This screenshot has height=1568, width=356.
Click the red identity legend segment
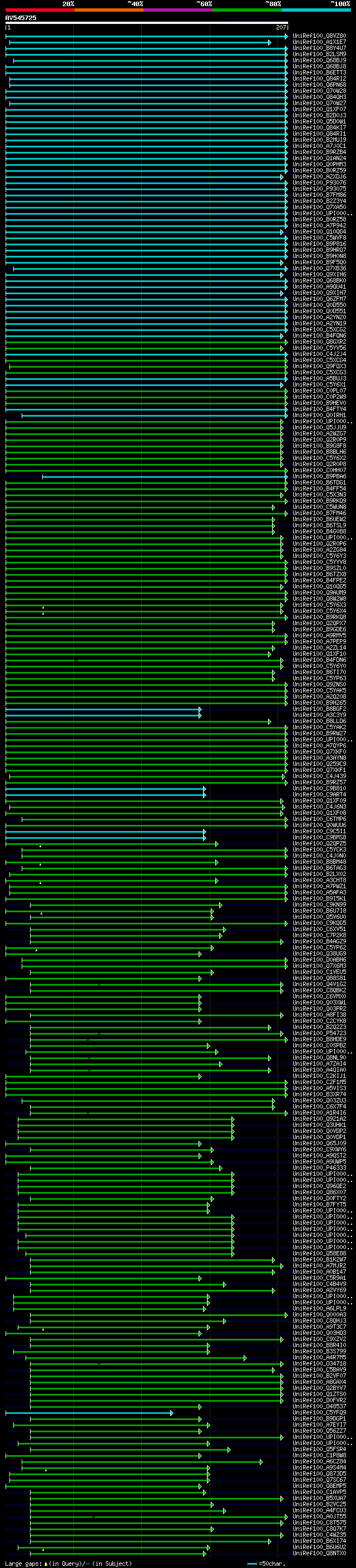pyautogui.click(x=39, y=10)
